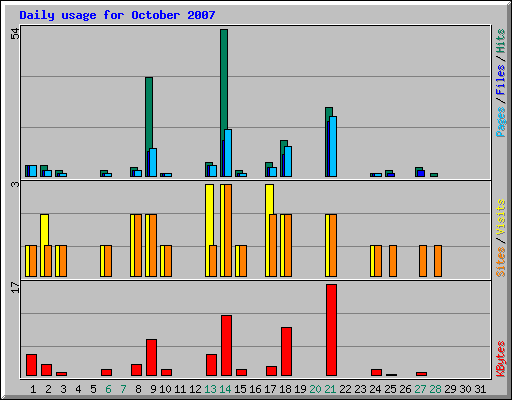
Task: Click the light blue Pages bar for day 21
Action: 333,146
